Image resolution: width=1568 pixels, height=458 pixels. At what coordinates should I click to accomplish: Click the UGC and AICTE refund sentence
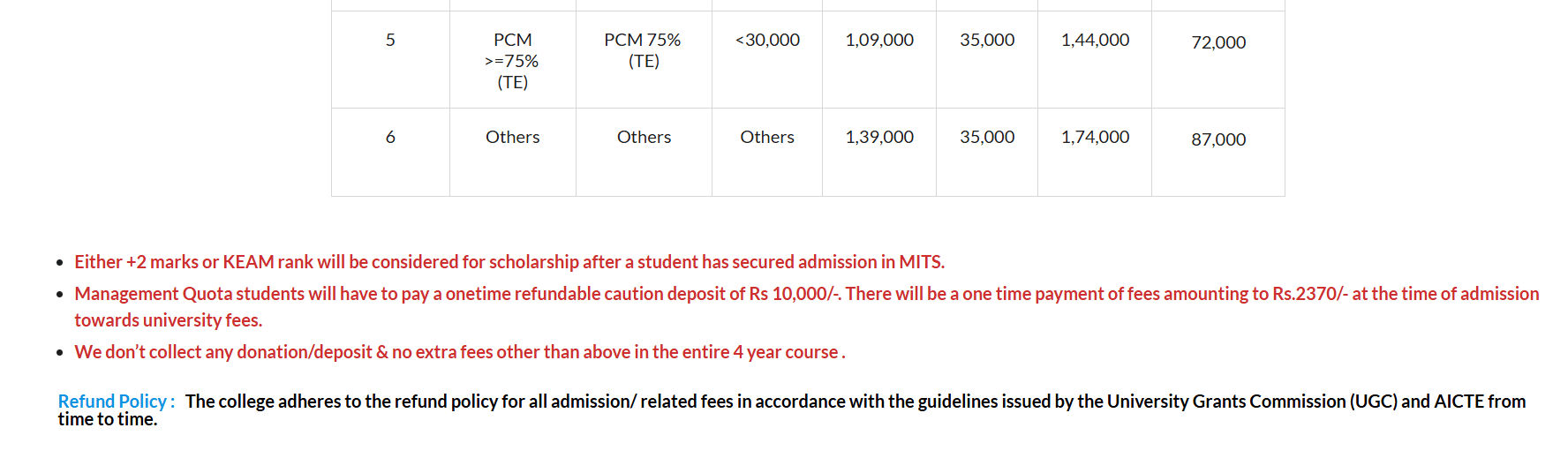(x=855, y=402)
